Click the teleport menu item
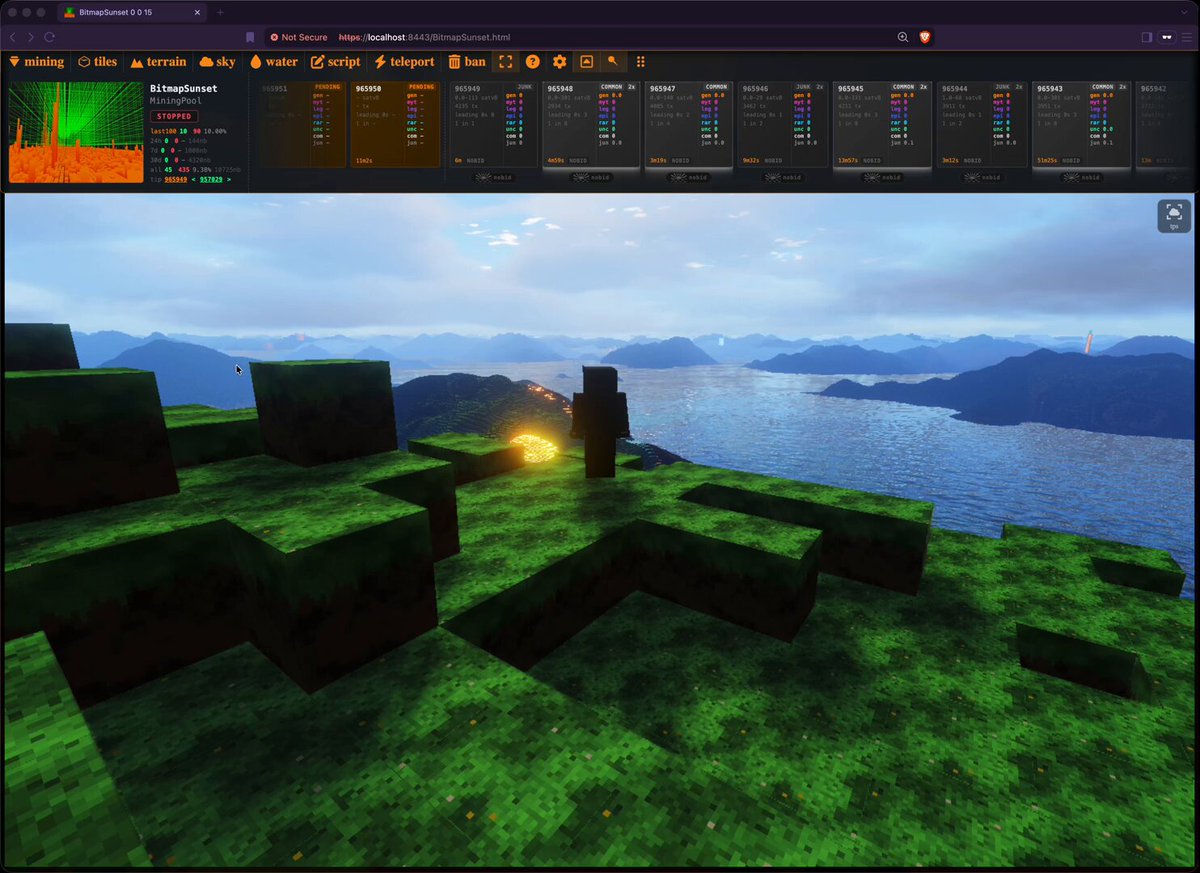 tap(404, 62)
